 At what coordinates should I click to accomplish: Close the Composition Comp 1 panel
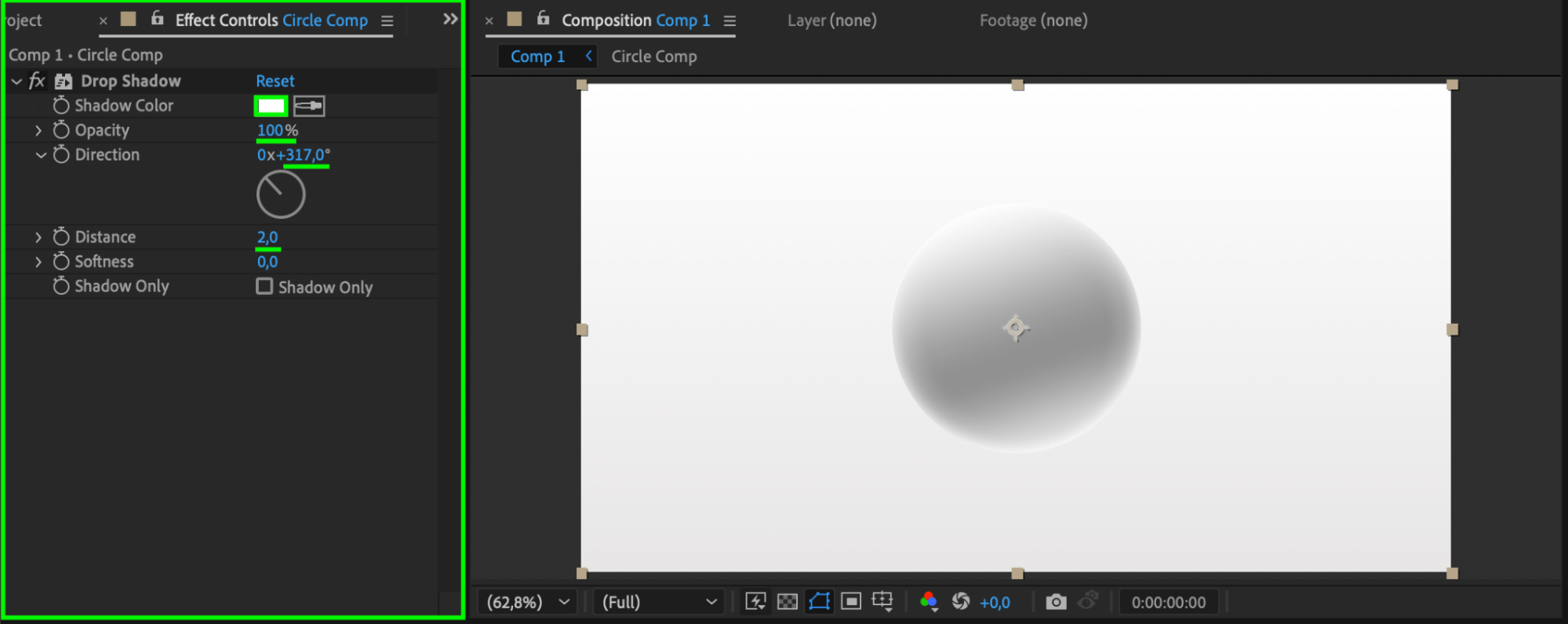click(x=489, y=20)
